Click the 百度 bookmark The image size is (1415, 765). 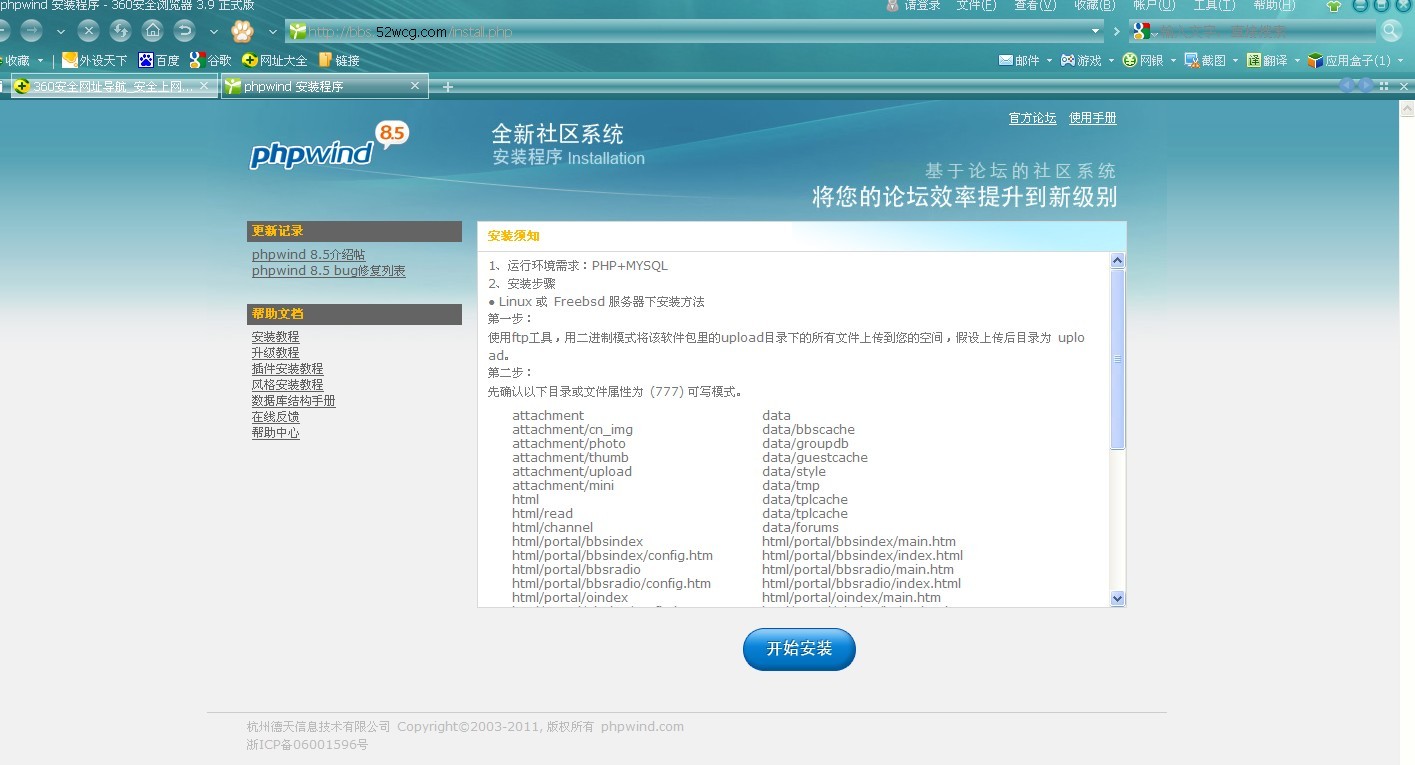[159, 60]
